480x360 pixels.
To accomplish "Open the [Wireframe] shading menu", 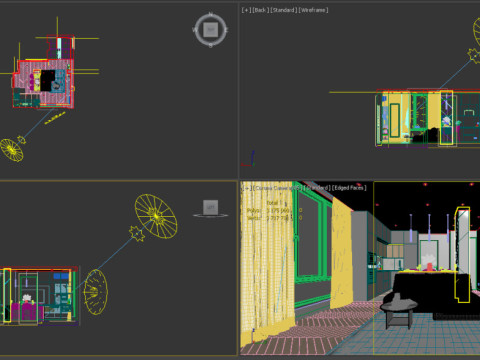I will point(313,10).
